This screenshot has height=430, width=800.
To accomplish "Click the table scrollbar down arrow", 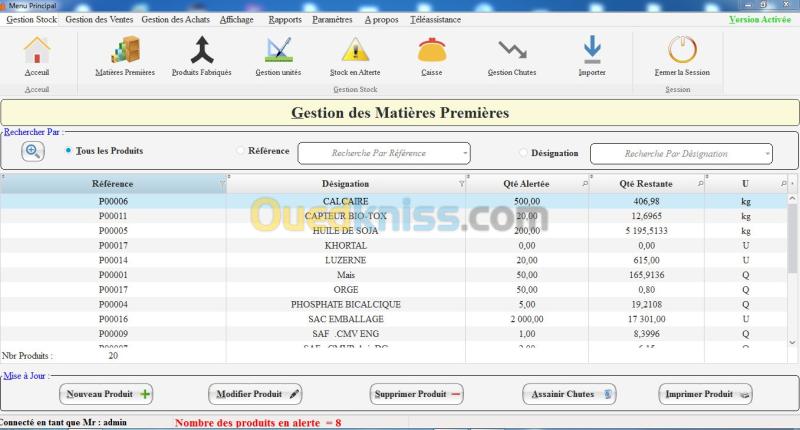I will [x=792, y=342].
